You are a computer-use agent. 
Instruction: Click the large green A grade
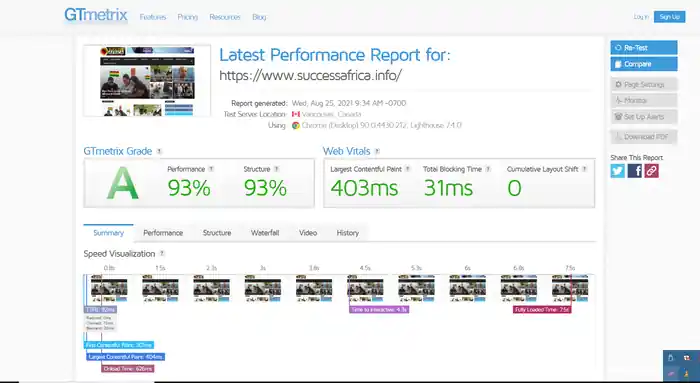pos(122,183)
